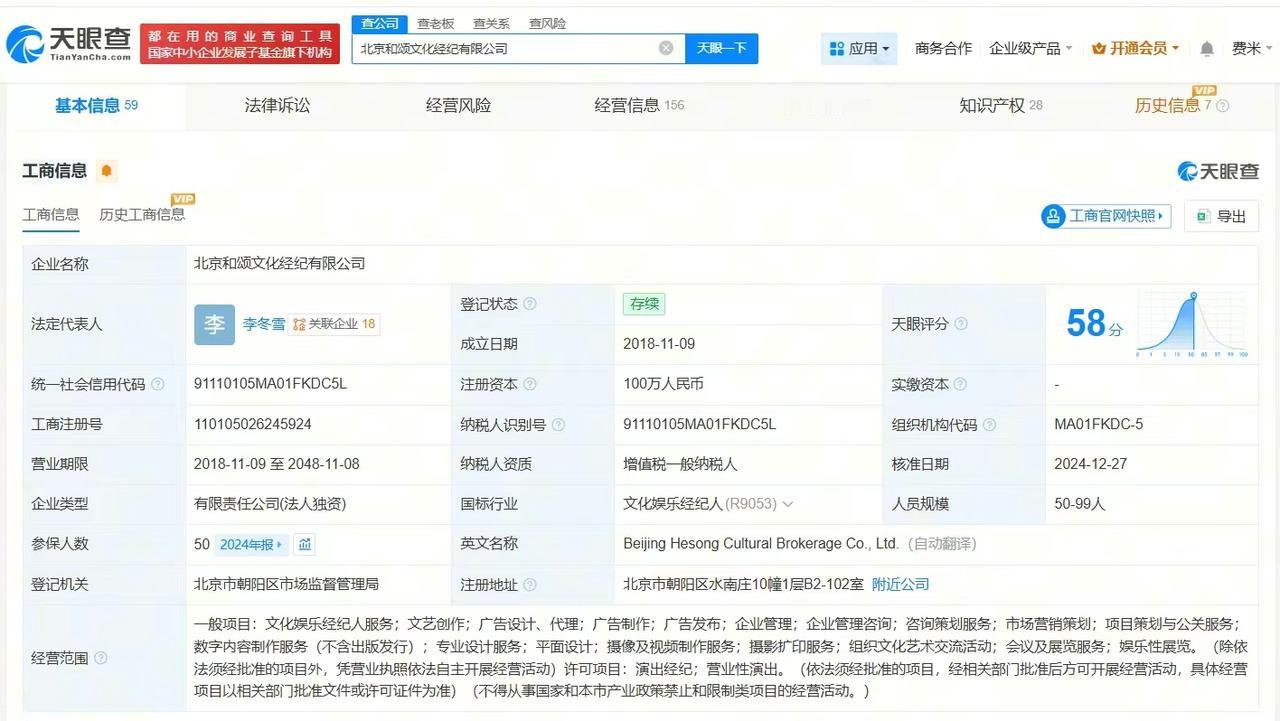Open the 应用 dropdown
This screenshot has width=1280, height=721.
(x=859, y=48)
